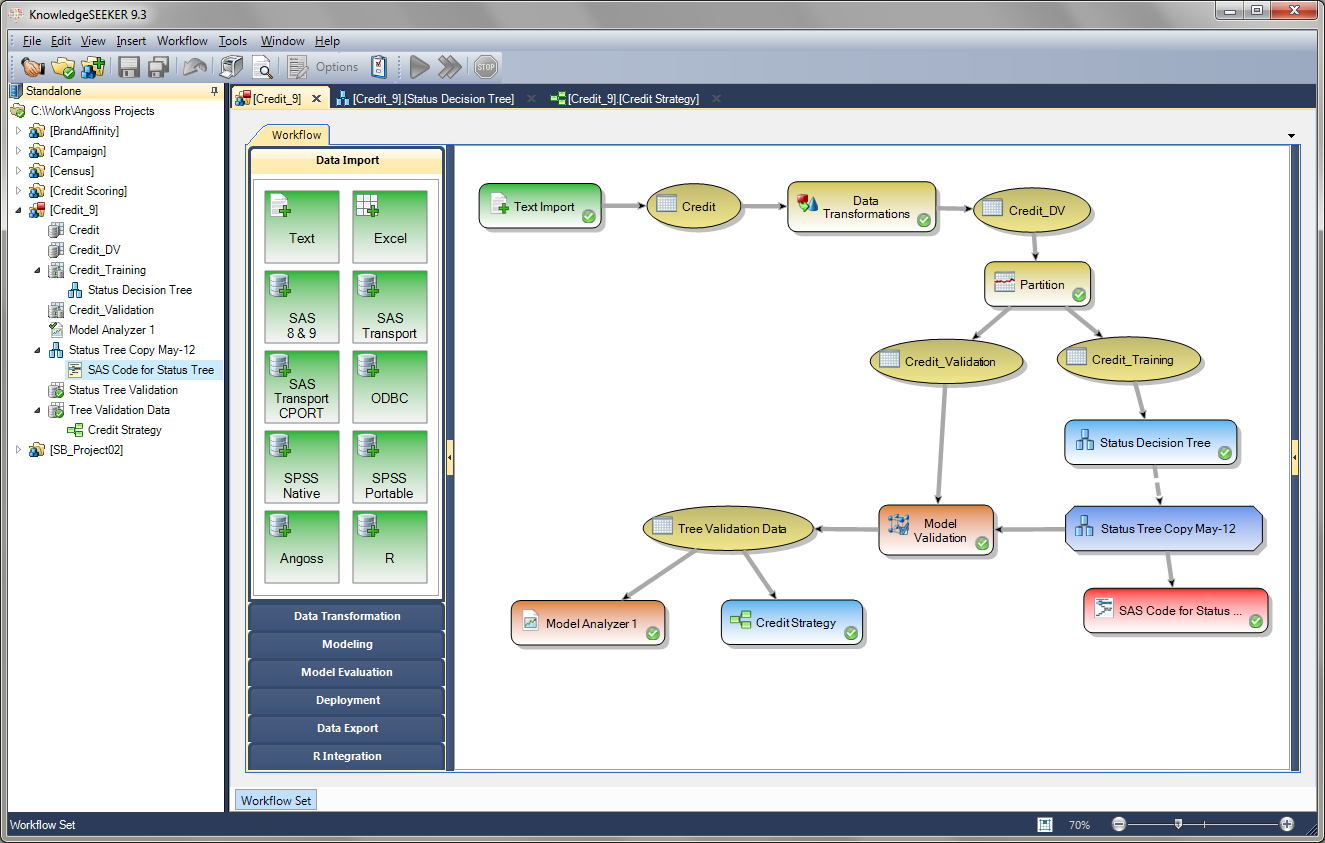Viewport: 1325px width, 843px height.
Task: Click the Workflow Set button at bottom
Action: click(275, 799)
